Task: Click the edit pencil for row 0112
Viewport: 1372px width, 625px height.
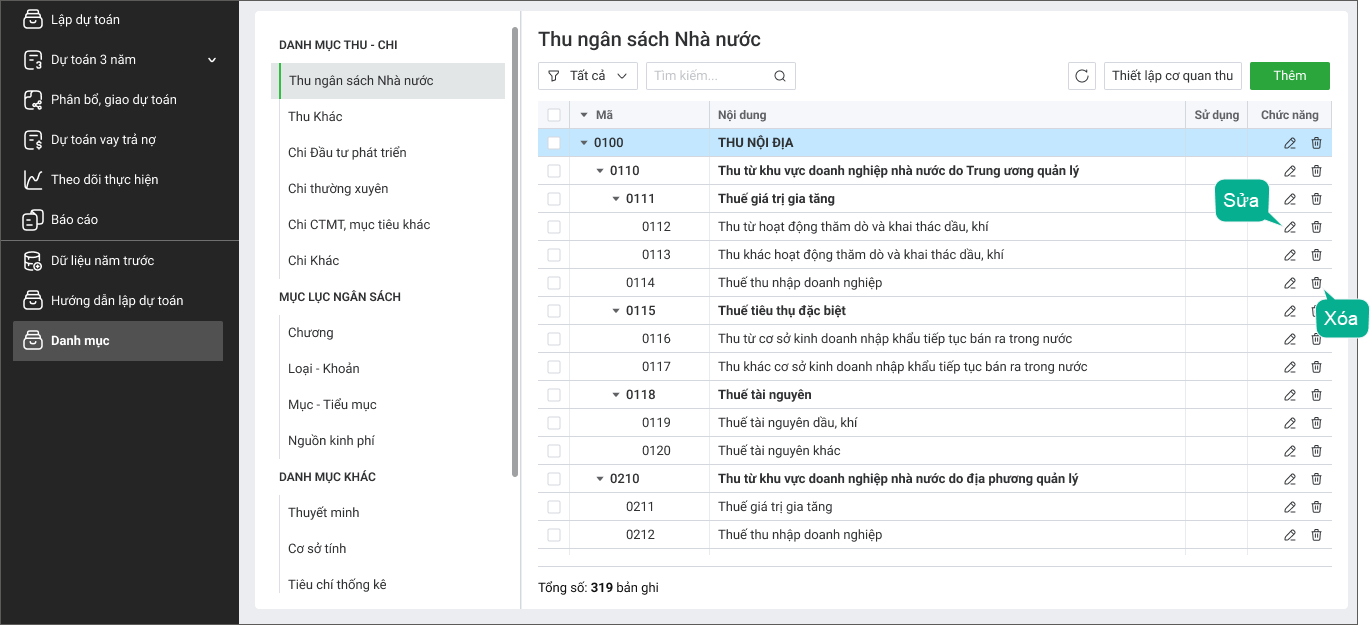Action: coord(1290,227)
